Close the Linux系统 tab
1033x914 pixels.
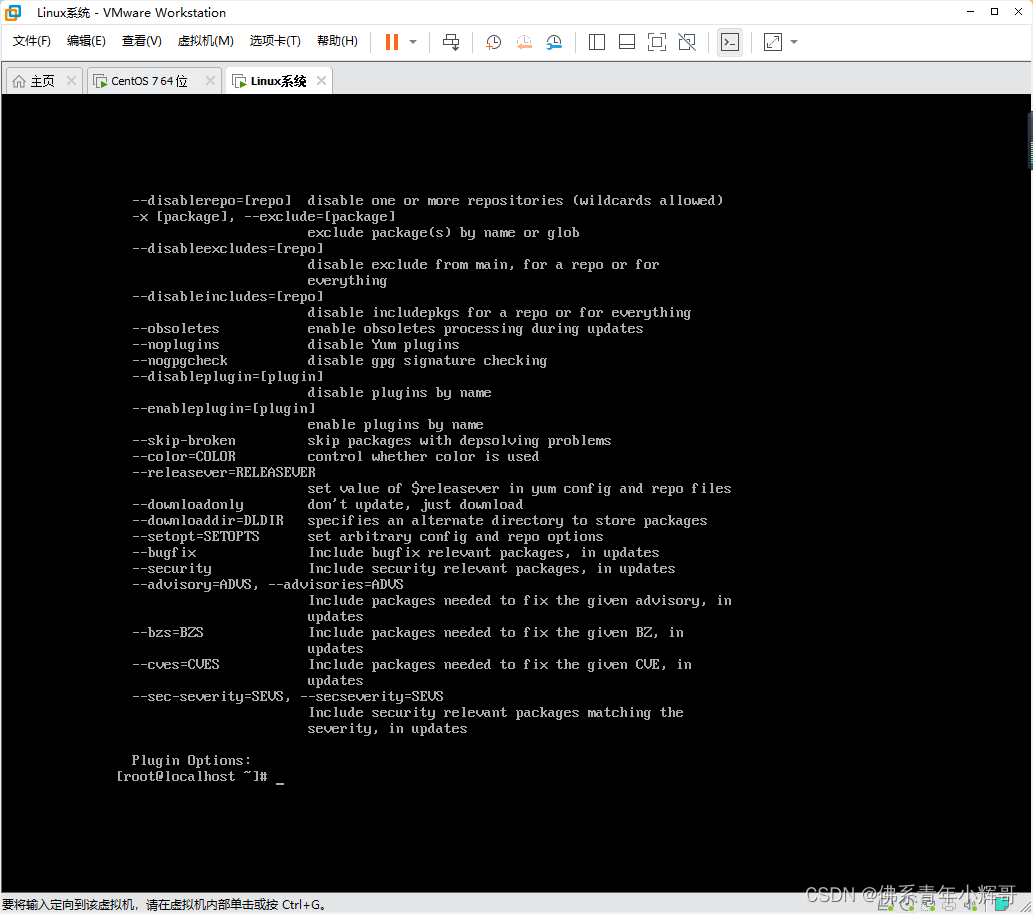pos(321,80)
